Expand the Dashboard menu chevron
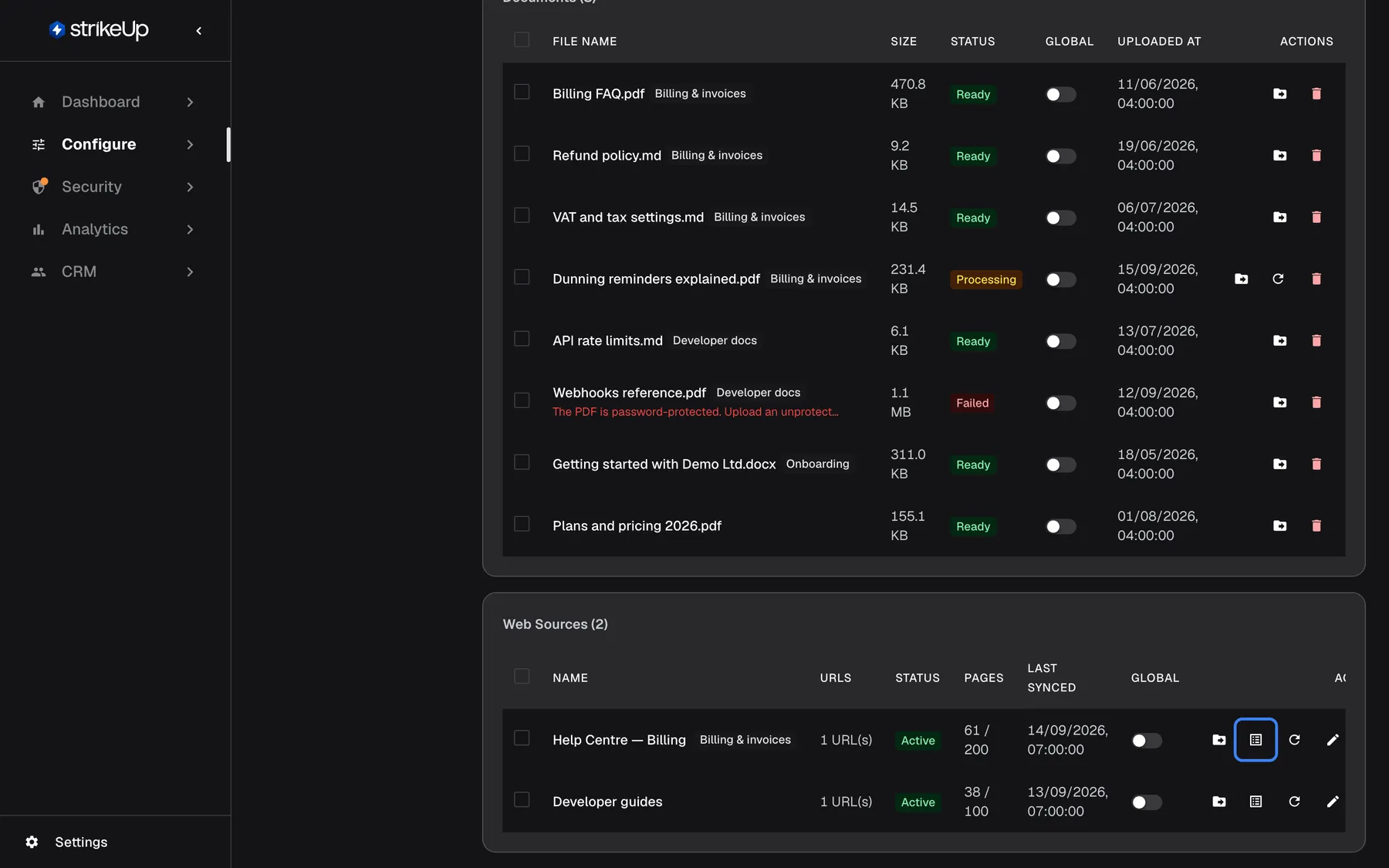The height and width of the screenshot is (868, 1389). click(190, 102)
